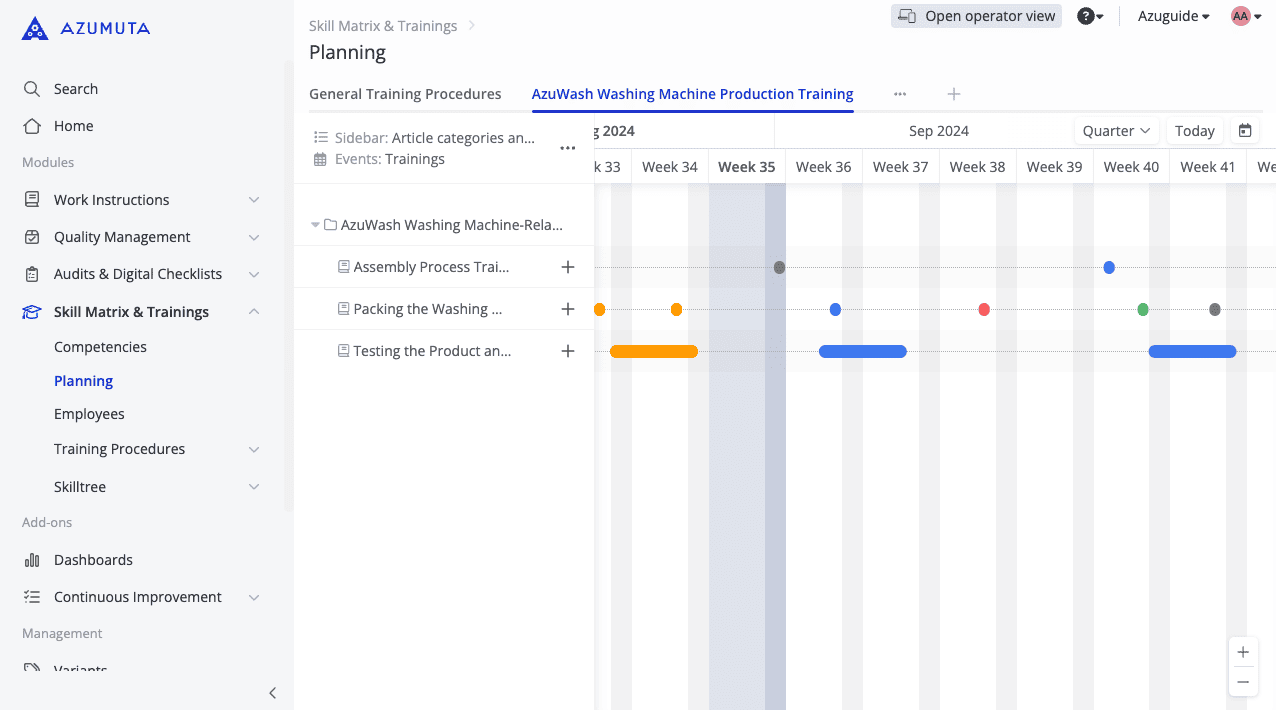Viewport: 1276px width, 710px height.
Task: Select the red training dot in Week 38
Action: click(x=984, y=309)
